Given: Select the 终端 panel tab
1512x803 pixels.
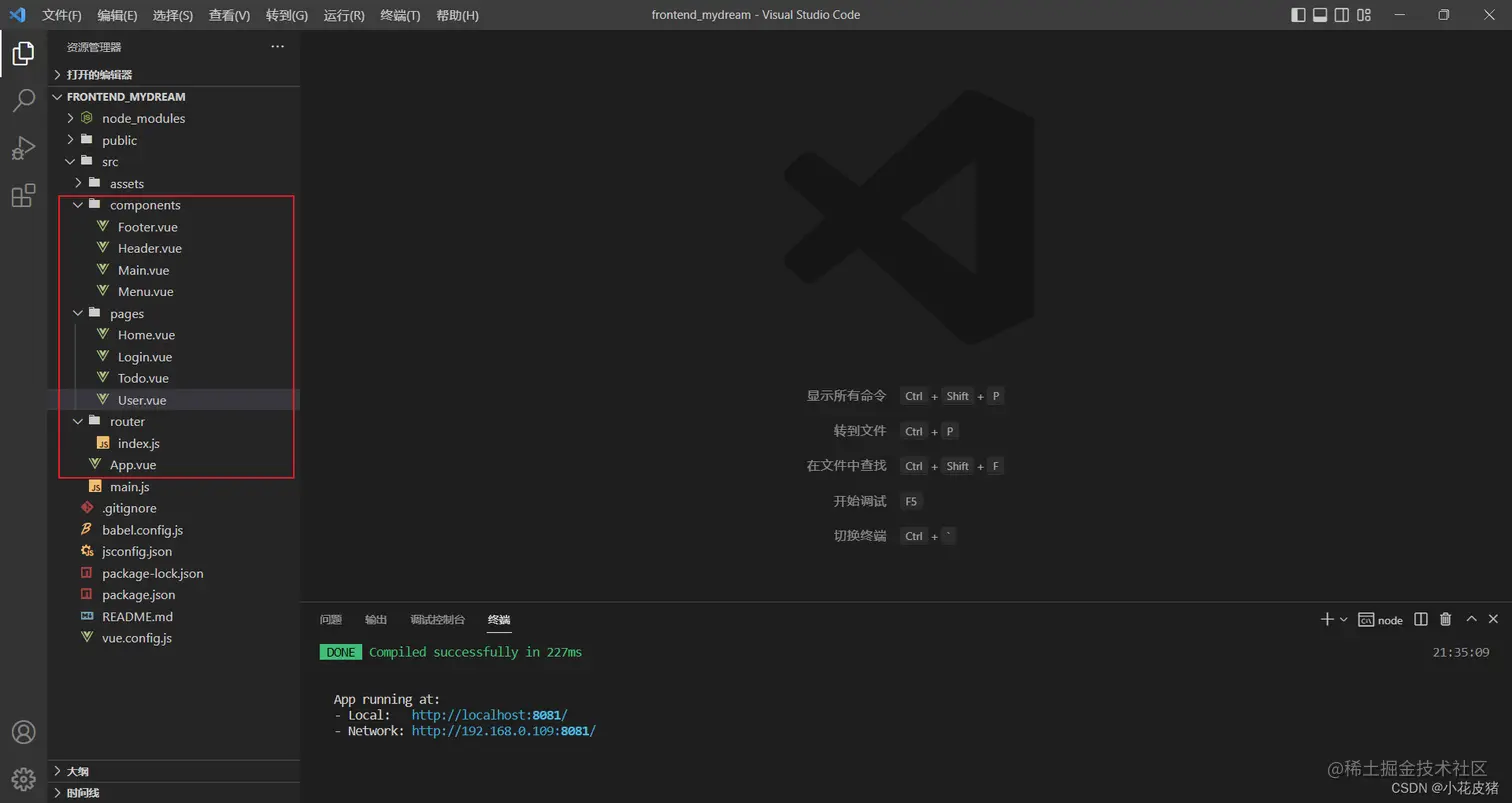Looking at the screenshot, I should [499, 620].
